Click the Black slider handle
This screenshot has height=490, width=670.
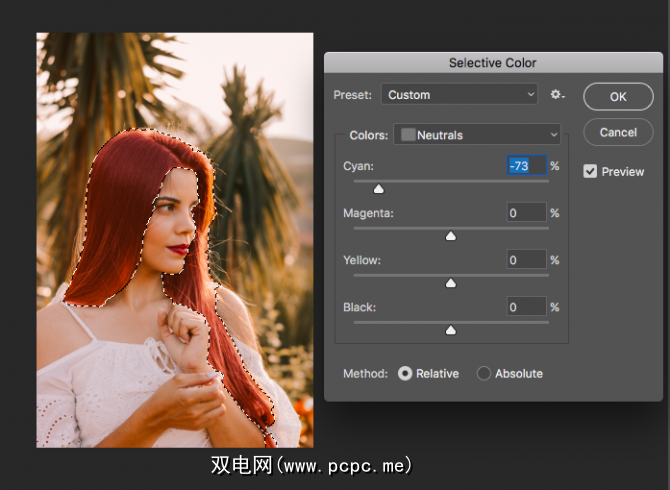tap(450, 330)
